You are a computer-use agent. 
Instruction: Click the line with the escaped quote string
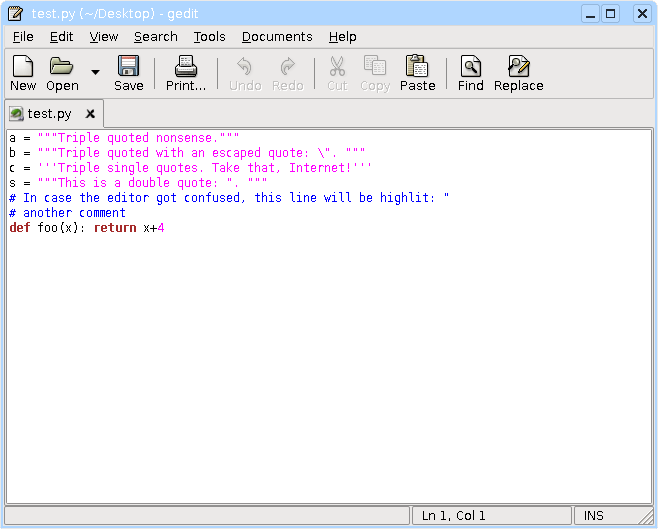click(187, 153)
